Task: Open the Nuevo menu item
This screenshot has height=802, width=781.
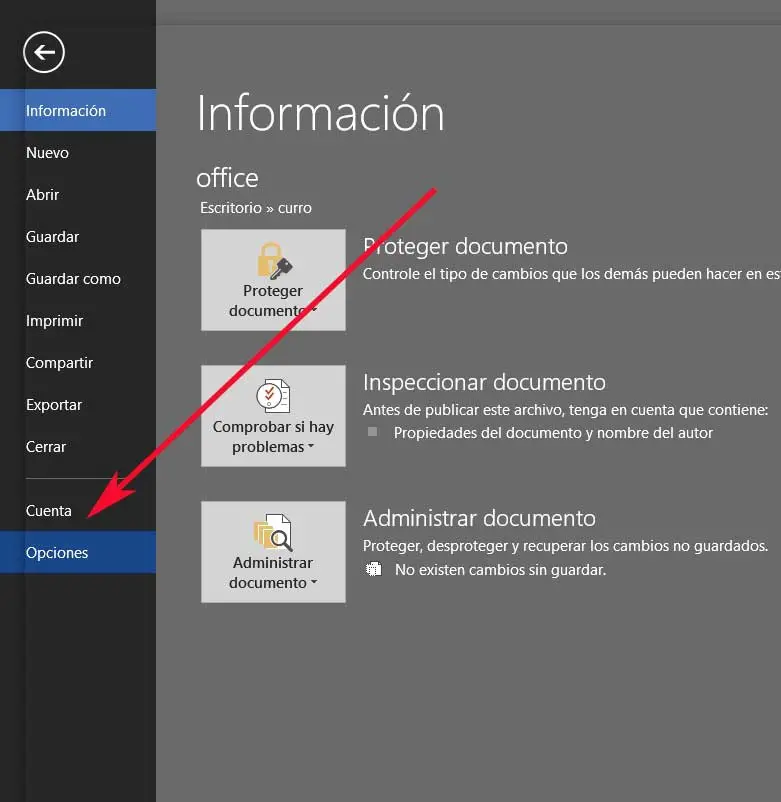Action: point(78,152)
